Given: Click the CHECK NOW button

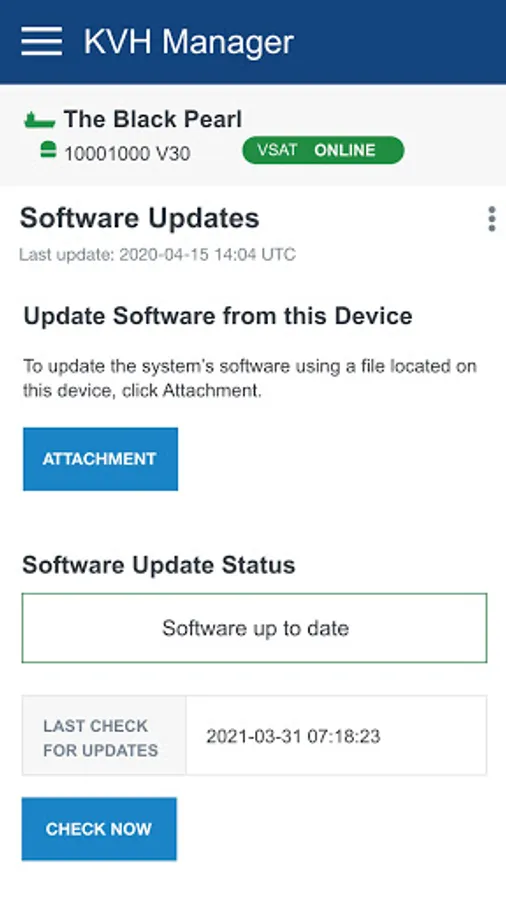Looking at the screenshot, I should (99, 829).
